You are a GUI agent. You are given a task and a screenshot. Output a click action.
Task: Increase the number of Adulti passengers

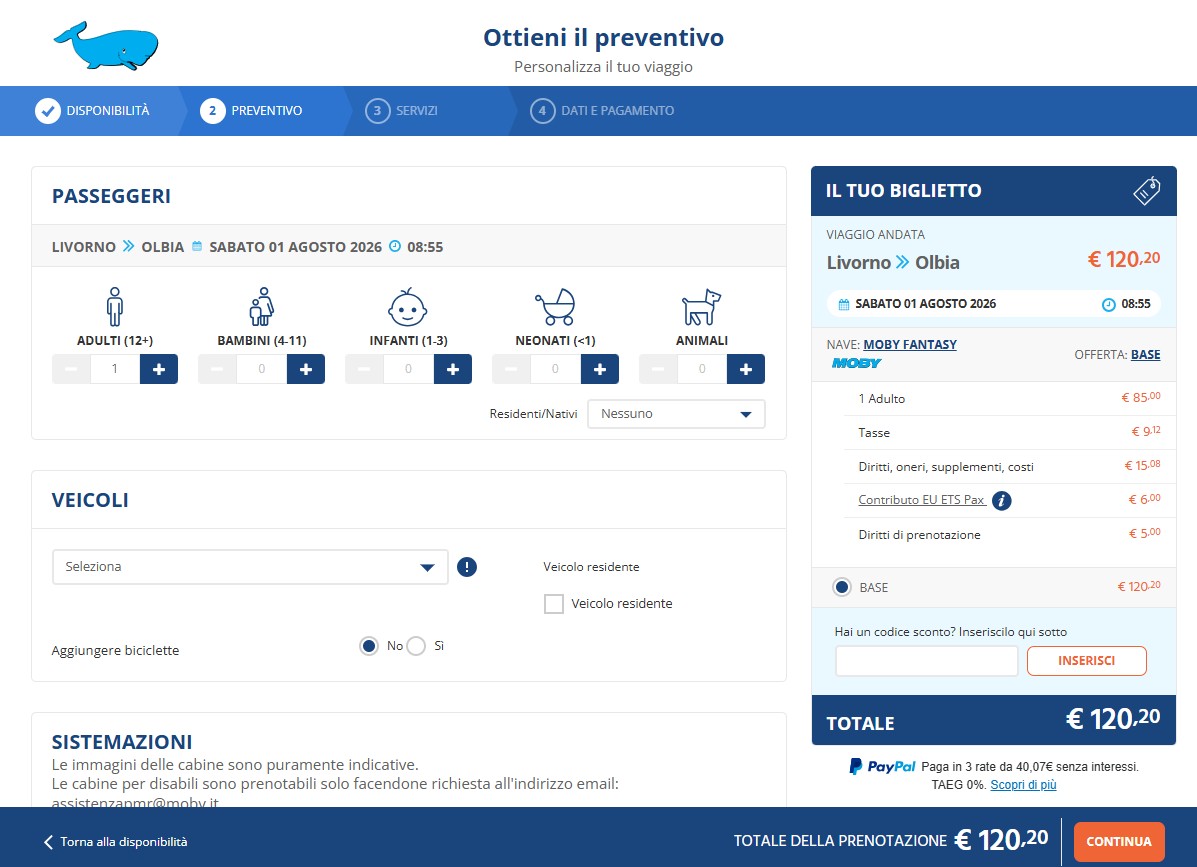[x=159, y=369]
